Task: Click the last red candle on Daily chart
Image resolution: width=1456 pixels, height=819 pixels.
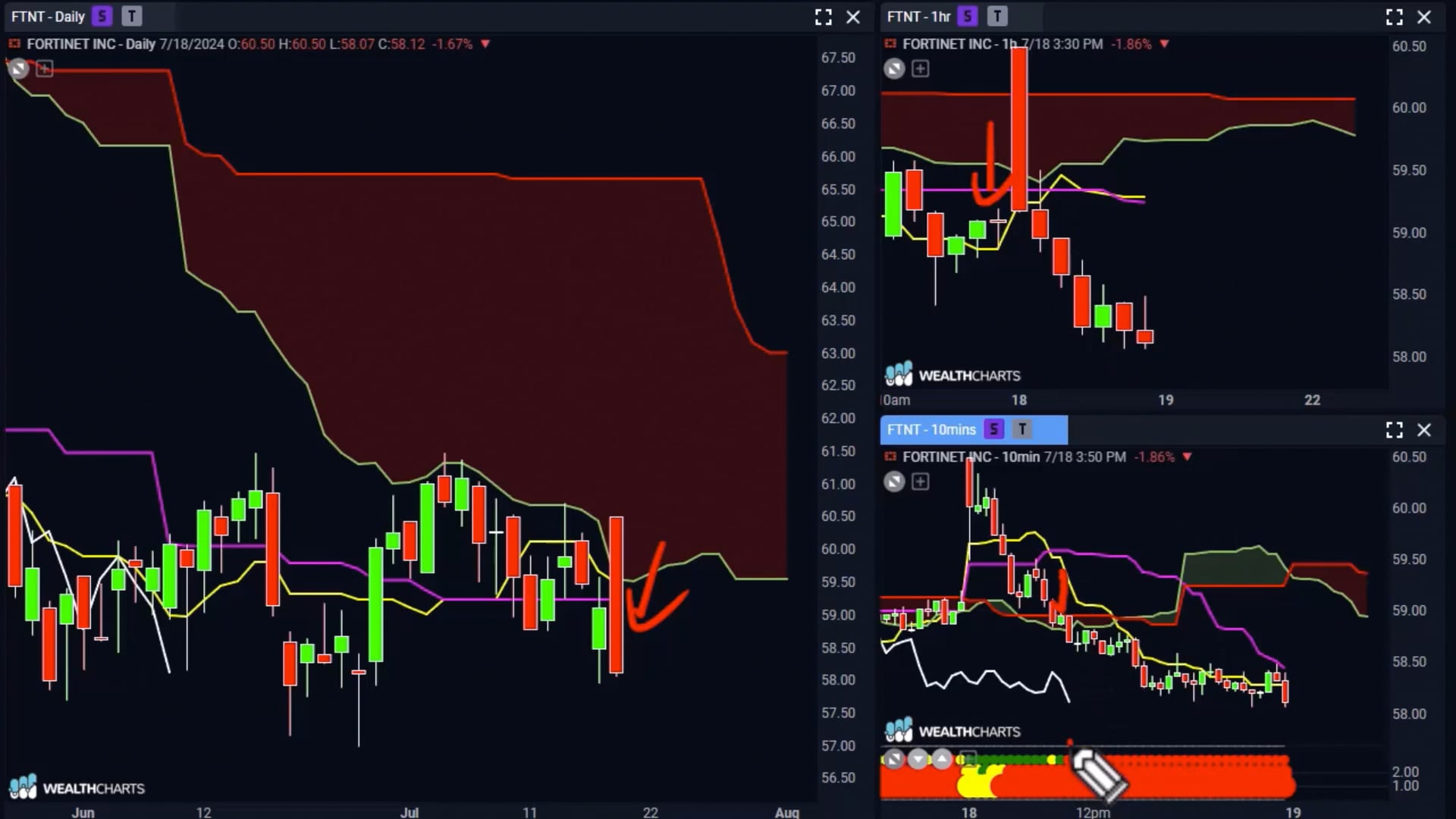Action: (x=616, y=595)
